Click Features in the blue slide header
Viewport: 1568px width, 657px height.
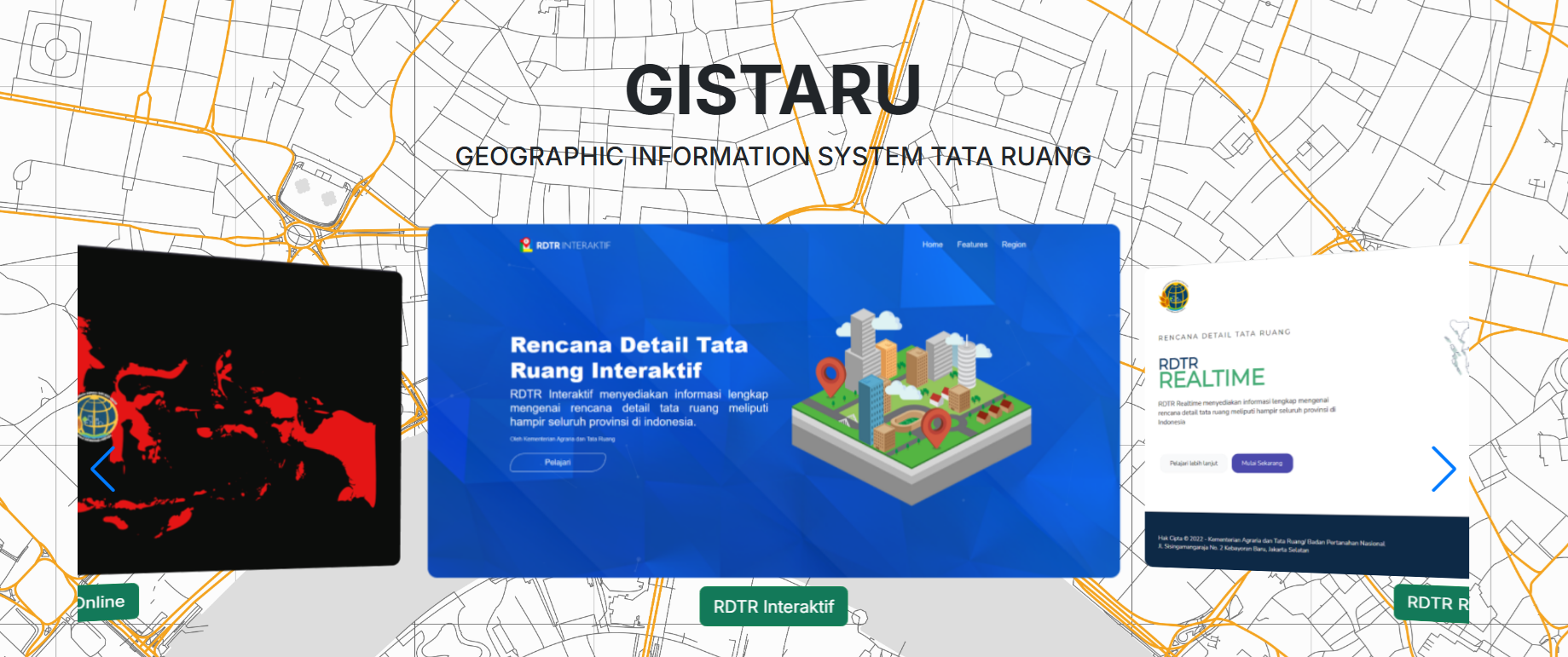(x=972, y=245)
